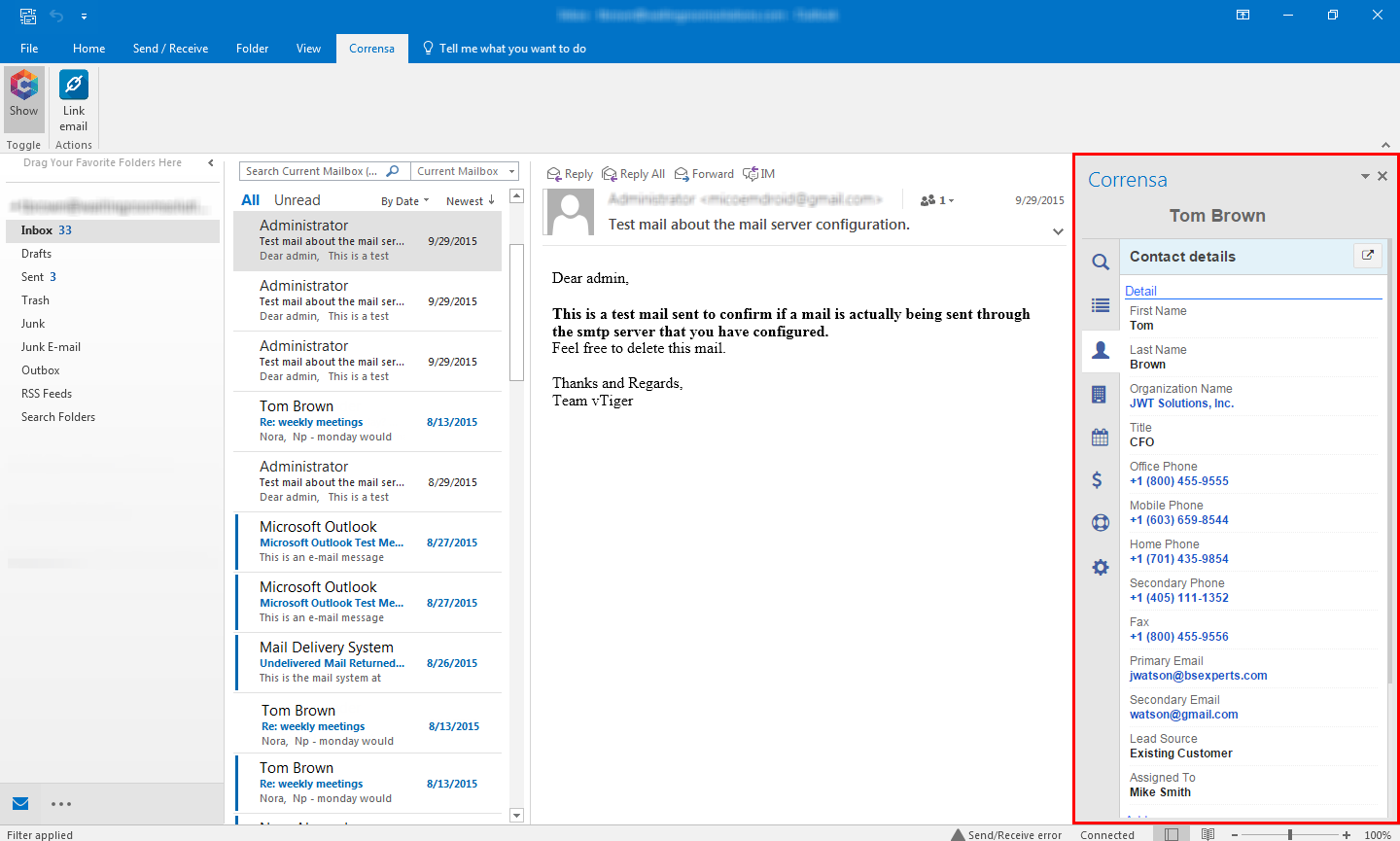Image resolution: width=1400 pixels, height=841 pixels.
Task: Open the lifebuoy support icon in Corrensa
Action: pyautogui.click(x=1100, y=522)
